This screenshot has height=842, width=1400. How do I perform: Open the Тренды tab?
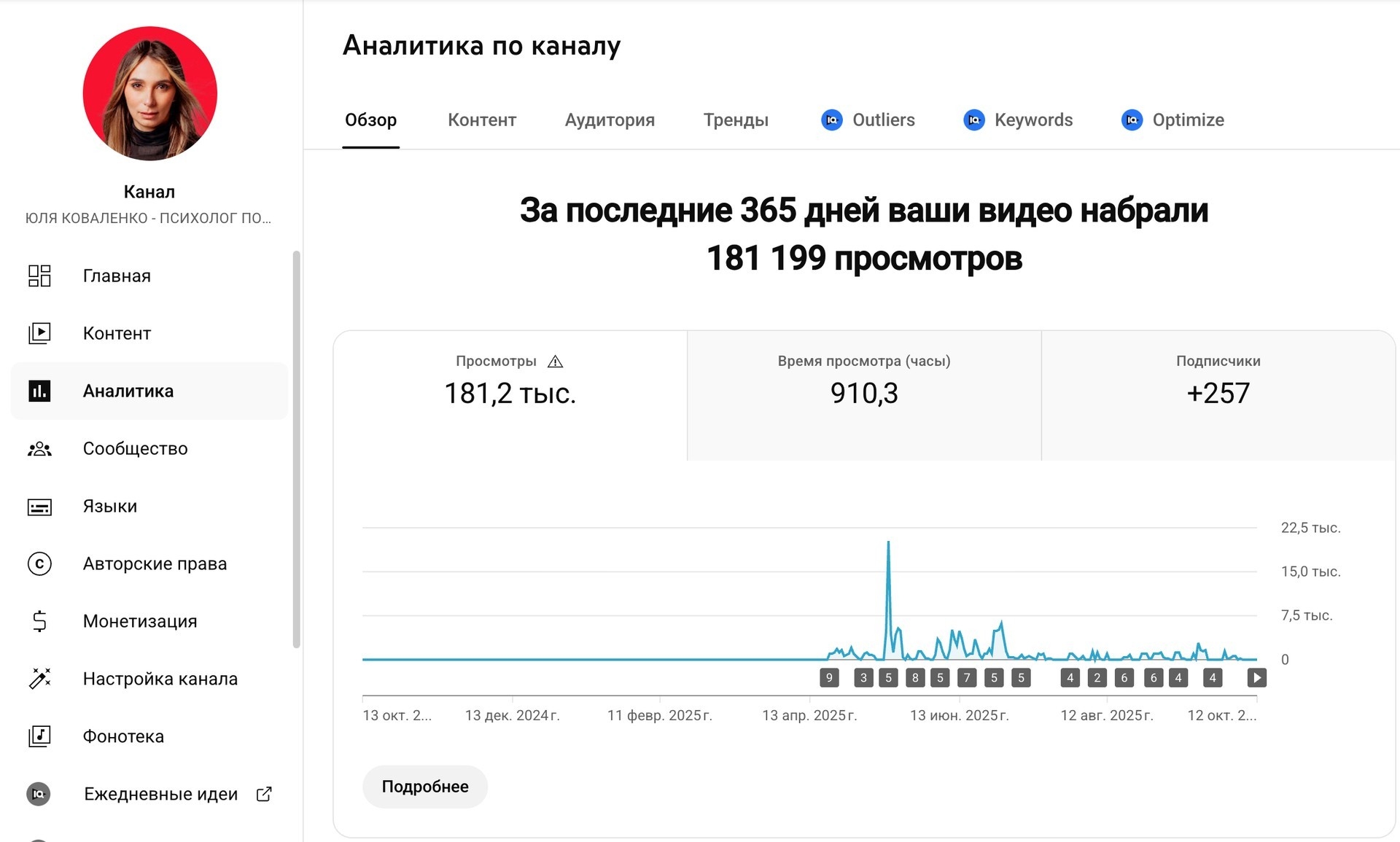[736, 120]
